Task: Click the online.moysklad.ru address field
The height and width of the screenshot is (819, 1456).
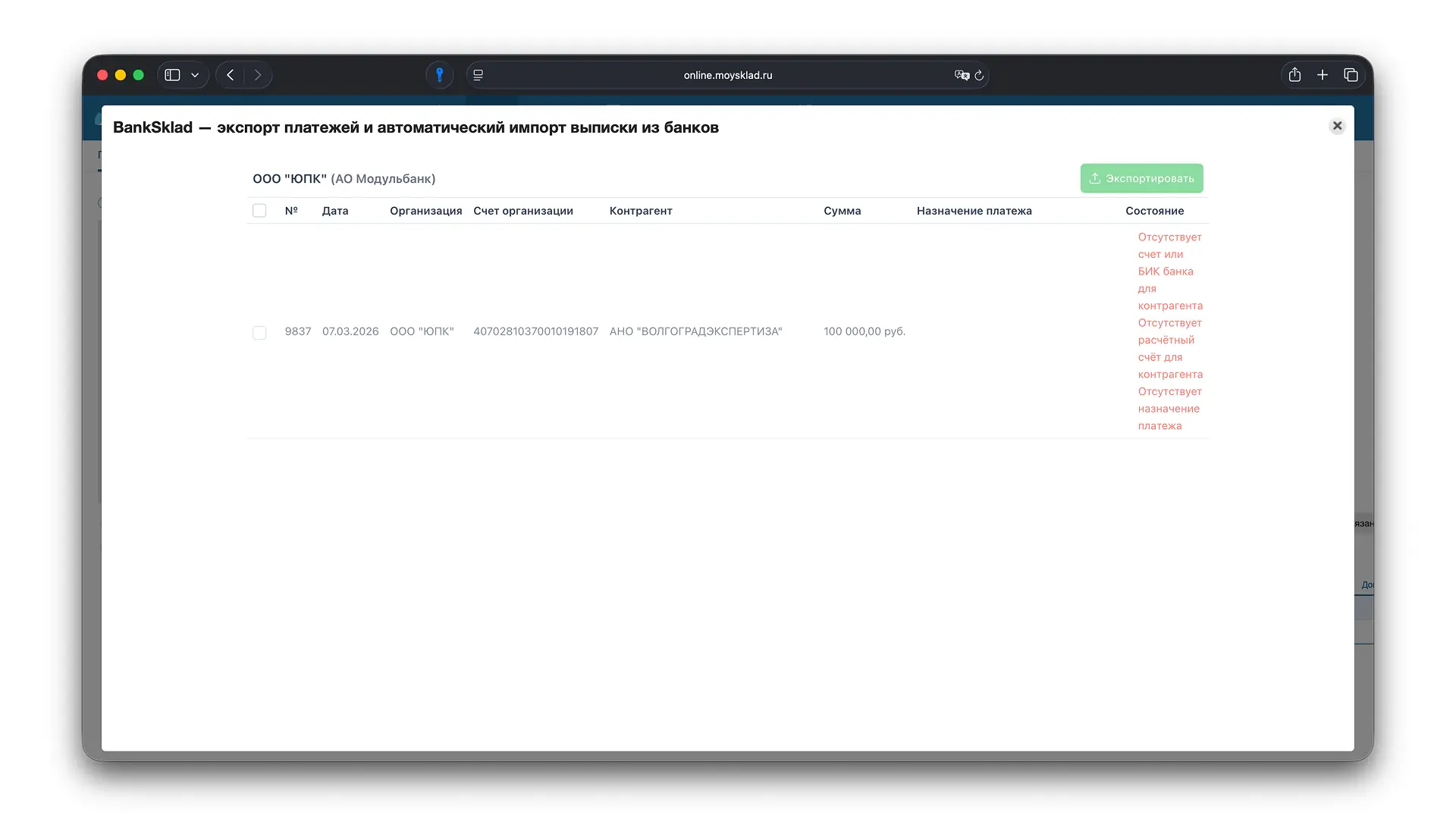Action: point(727,75)
